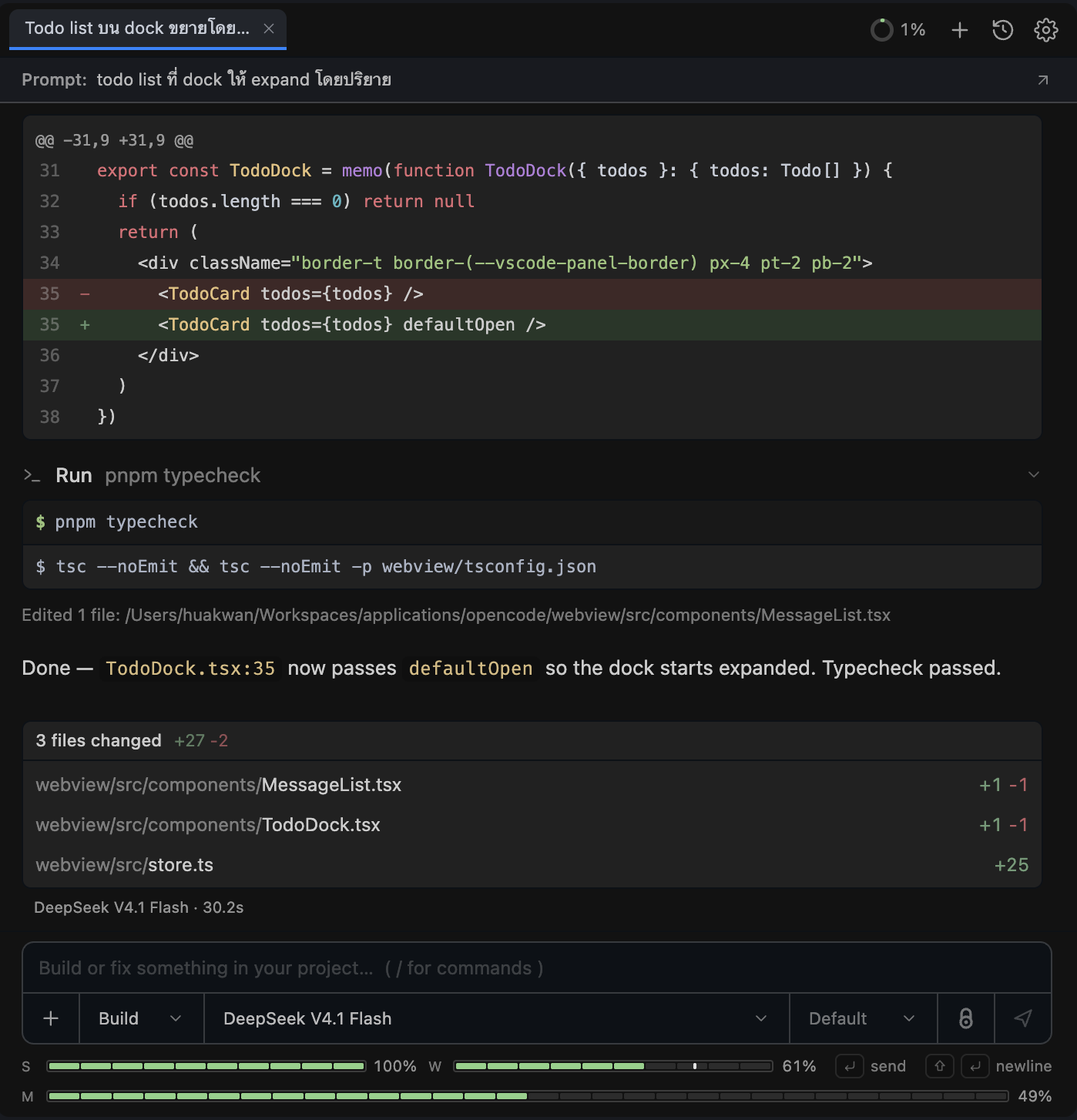
Task: Click the S usage bar at 100%
Action: point(206,1066)
